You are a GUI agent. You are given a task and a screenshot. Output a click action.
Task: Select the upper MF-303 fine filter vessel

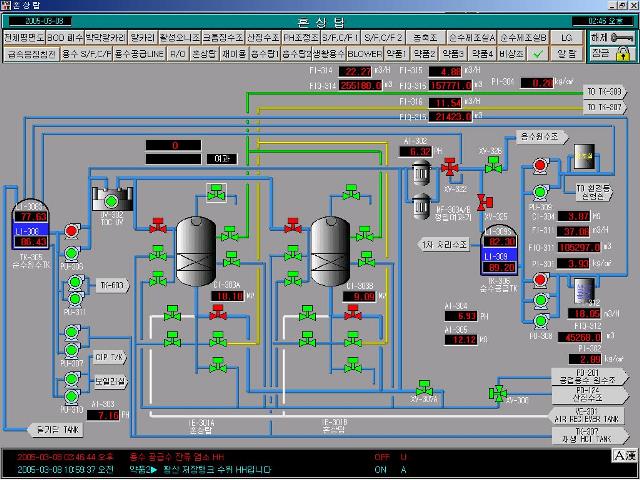click(421, 173)
